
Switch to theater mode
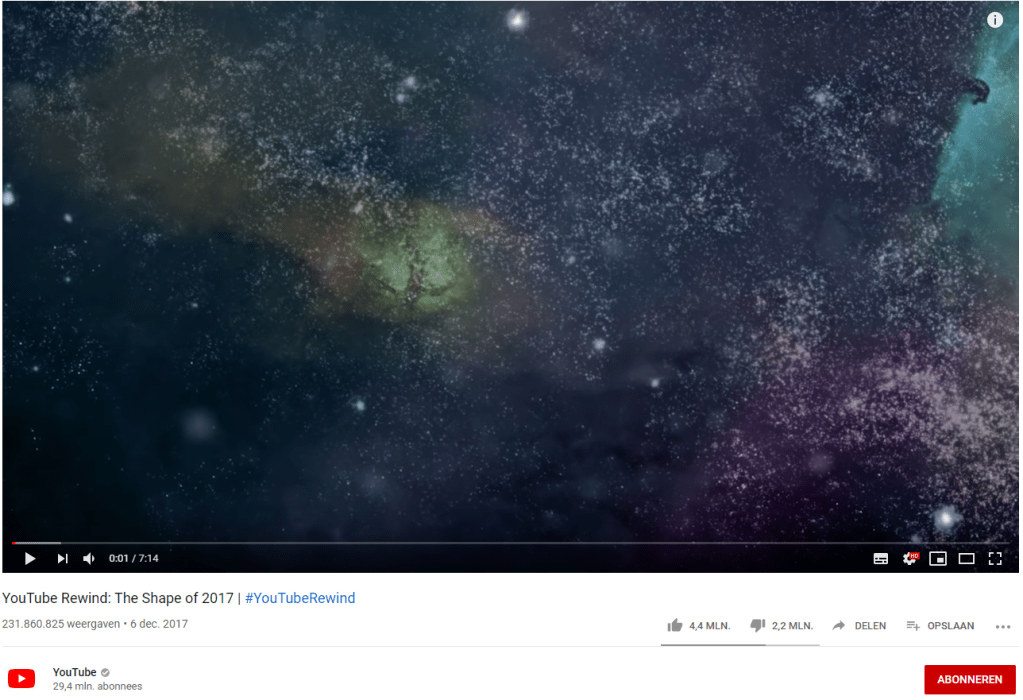point(966,558)
